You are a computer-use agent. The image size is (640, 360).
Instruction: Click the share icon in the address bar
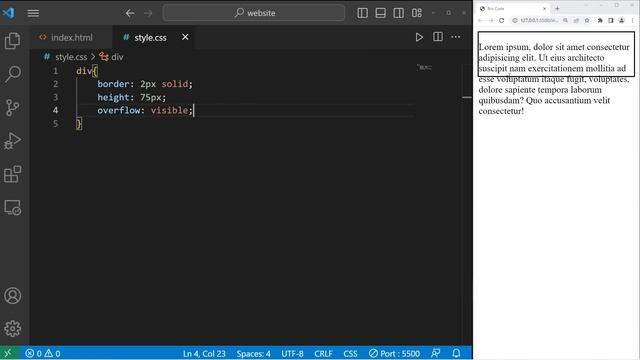(576, 20)
